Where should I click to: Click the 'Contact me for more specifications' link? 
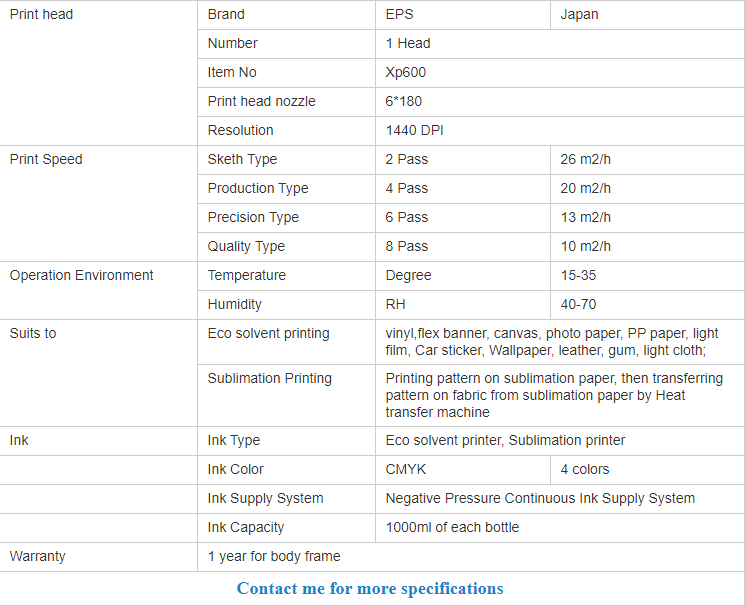click(x=370, y=588)
